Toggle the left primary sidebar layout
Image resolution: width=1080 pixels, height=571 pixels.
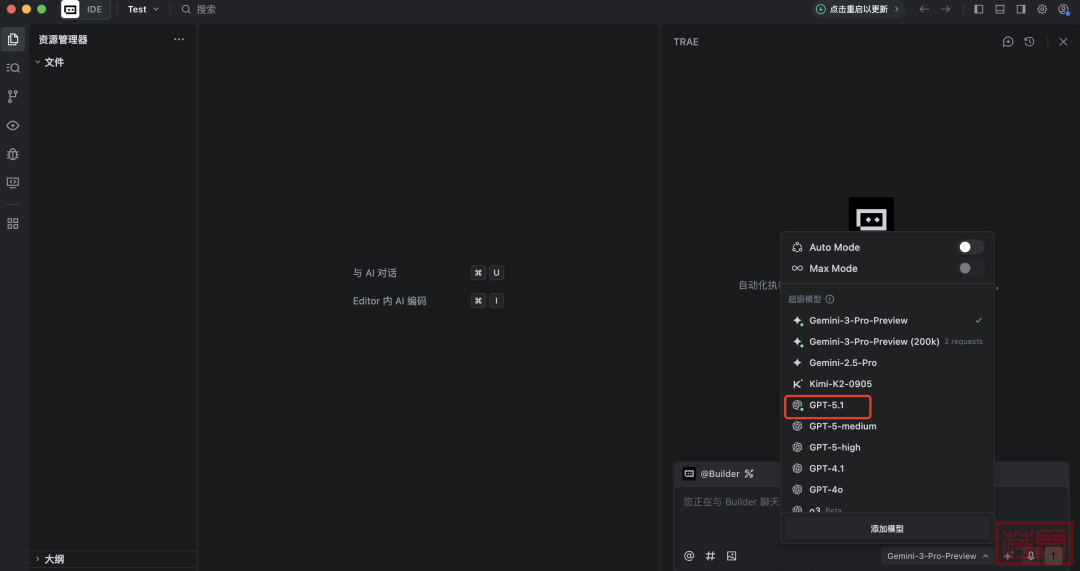(978, 9)
